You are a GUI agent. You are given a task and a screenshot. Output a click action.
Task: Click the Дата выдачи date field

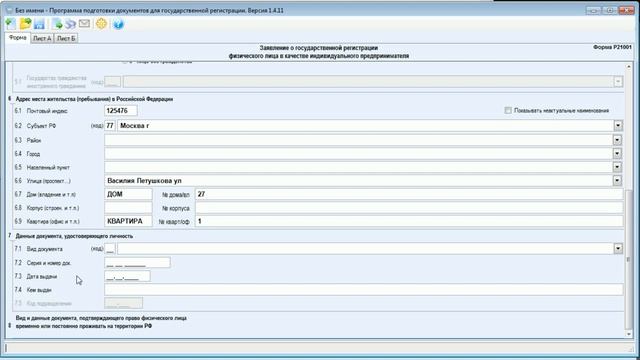pyautogui.click(x=127, y=276)
